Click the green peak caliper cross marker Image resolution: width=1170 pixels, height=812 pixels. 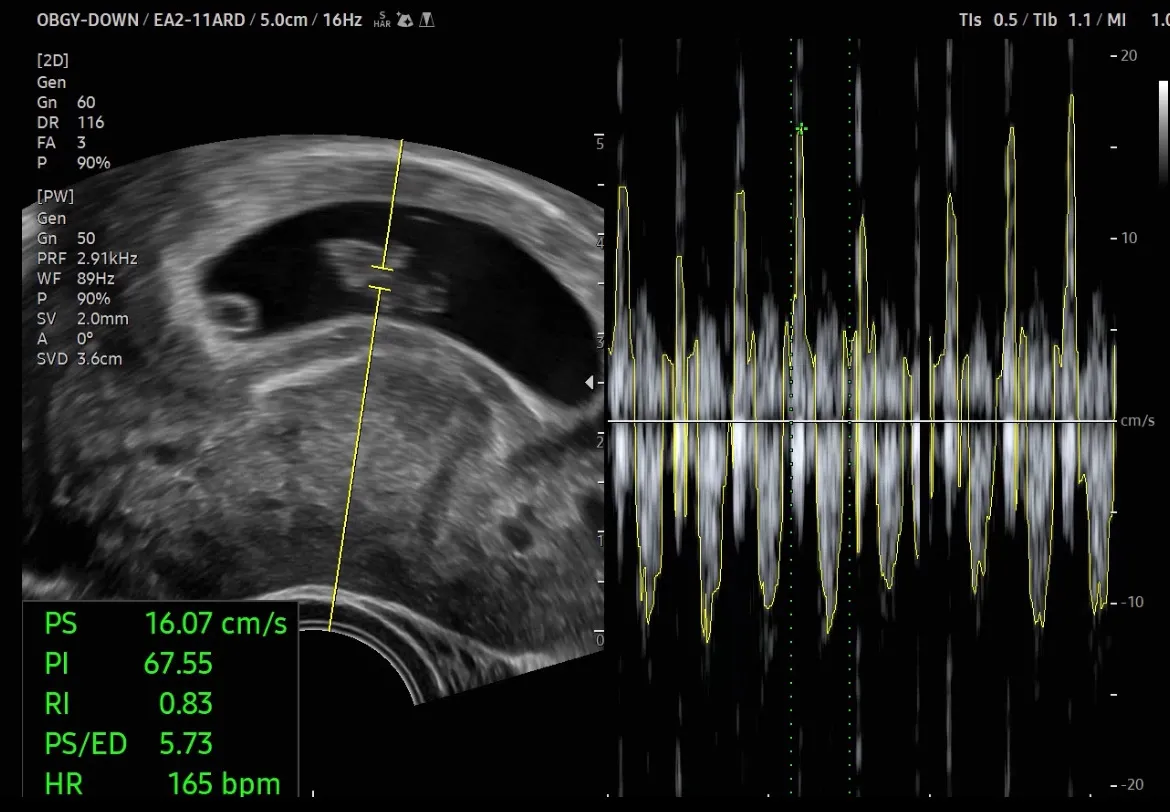click(x=801, y=129)
